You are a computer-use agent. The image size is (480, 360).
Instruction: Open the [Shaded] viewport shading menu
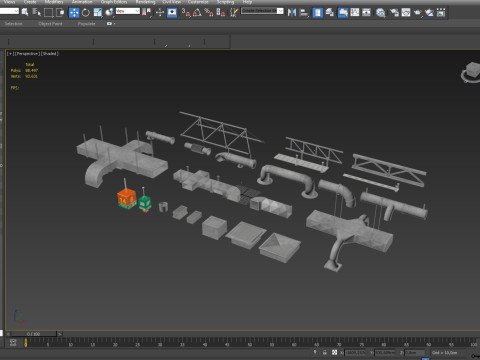[50, 53]
